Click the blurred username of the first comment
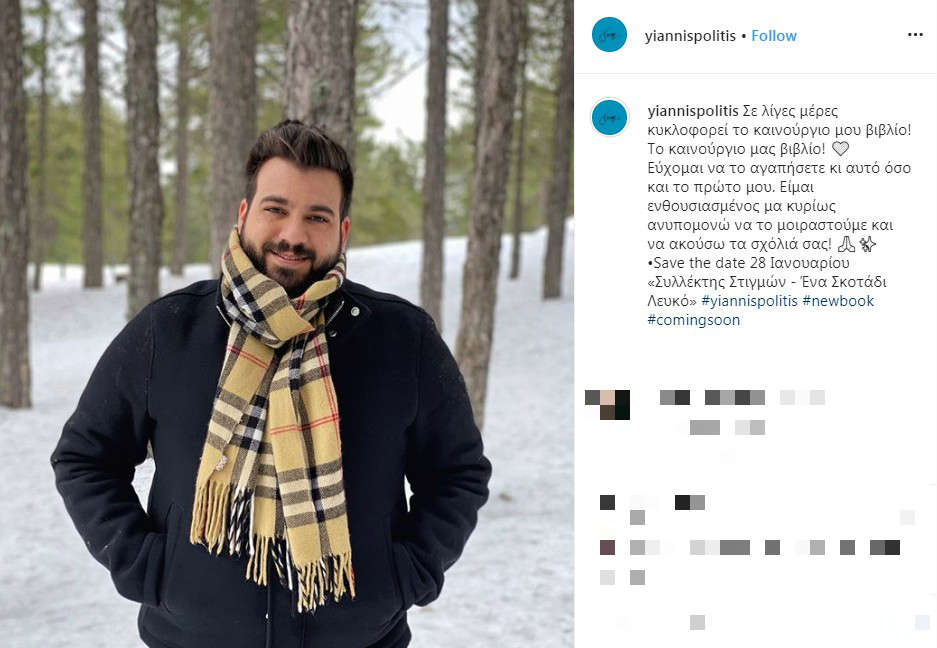This screenshot has width=937, height=648. (675, 398)
